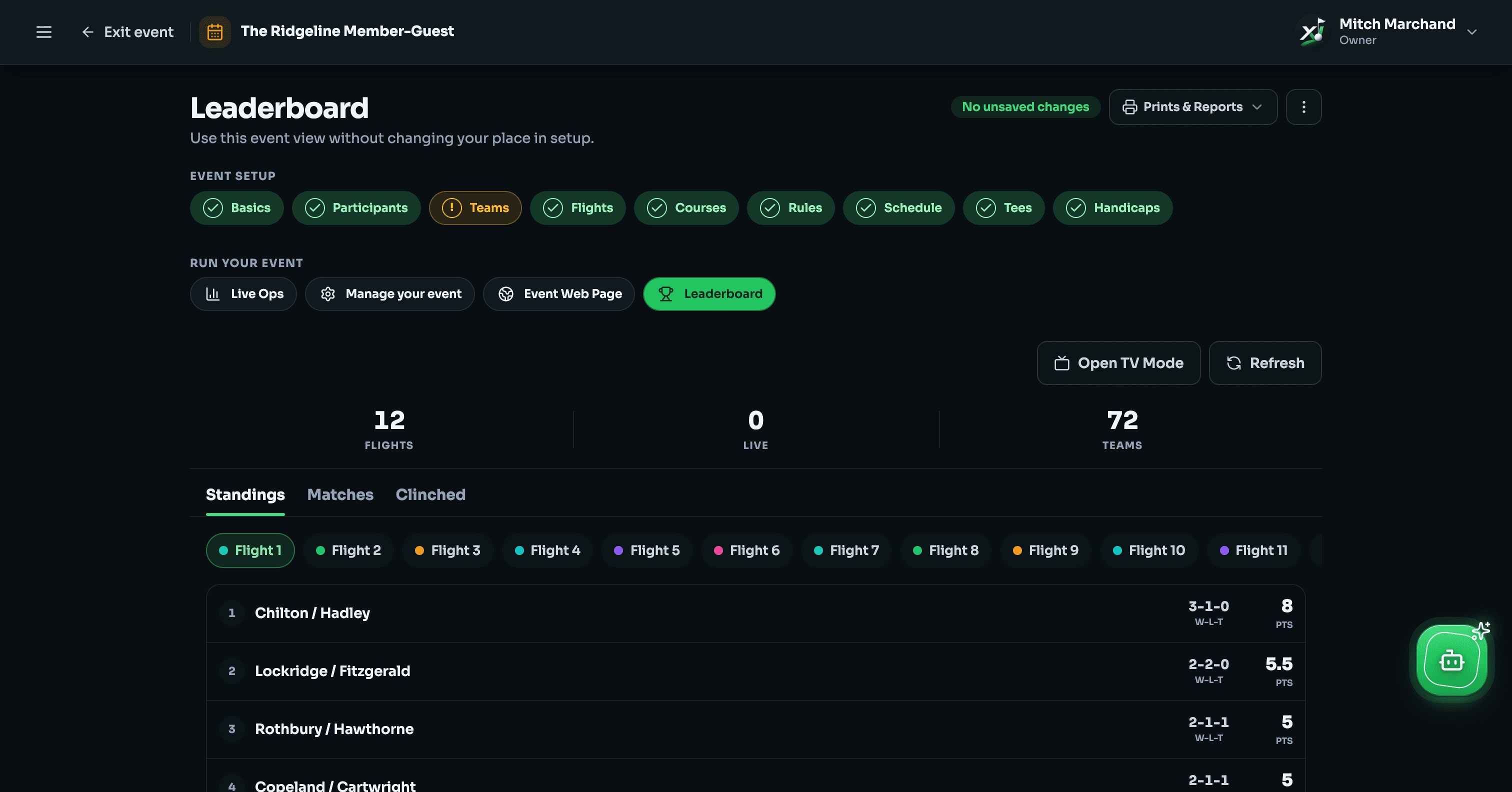Select the Flight 6 filter chip
Screen dimensions: 1512x792
pos(746,550)
